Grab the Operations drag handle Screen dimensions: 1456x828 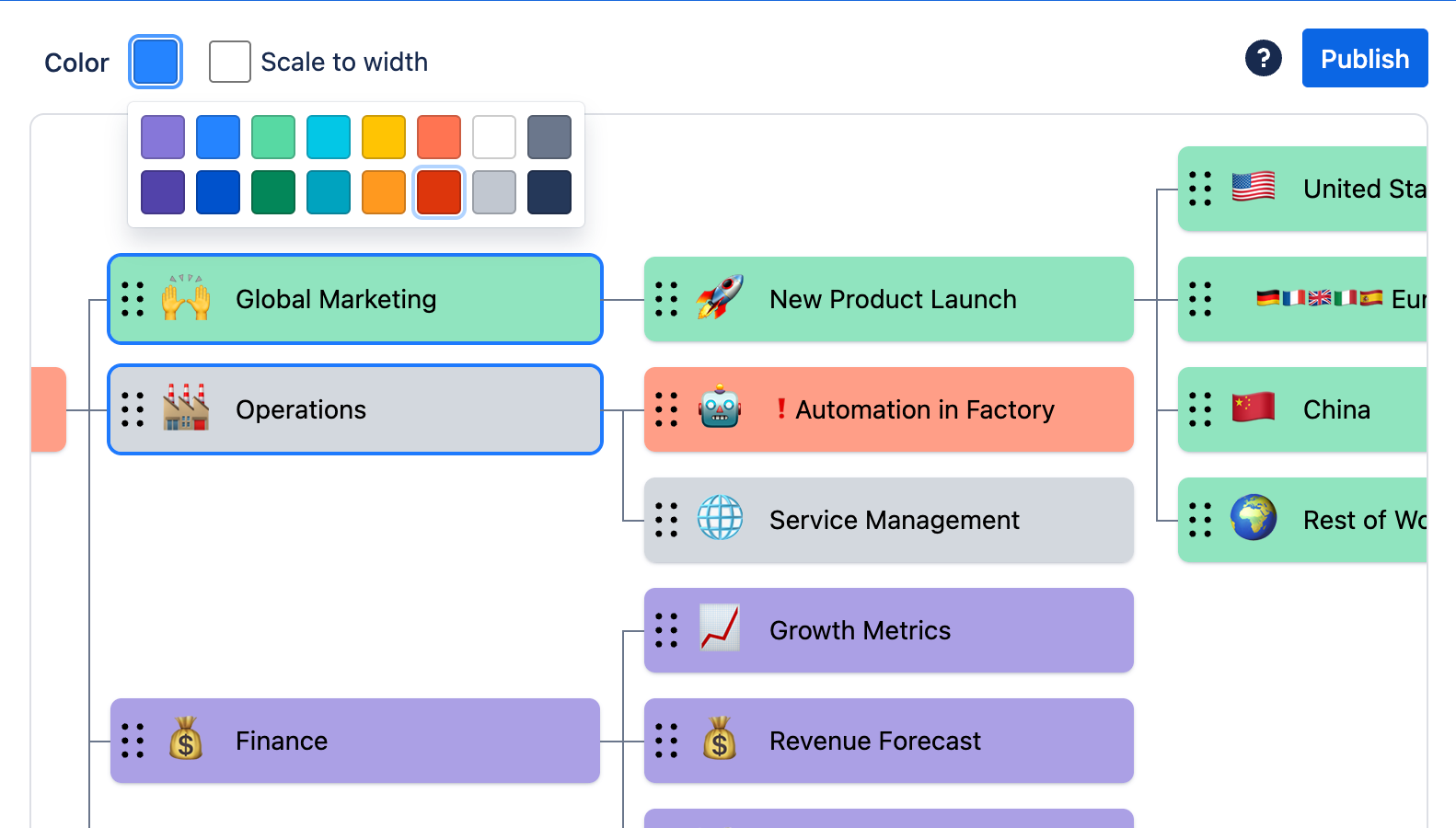(x=133, y=409)
